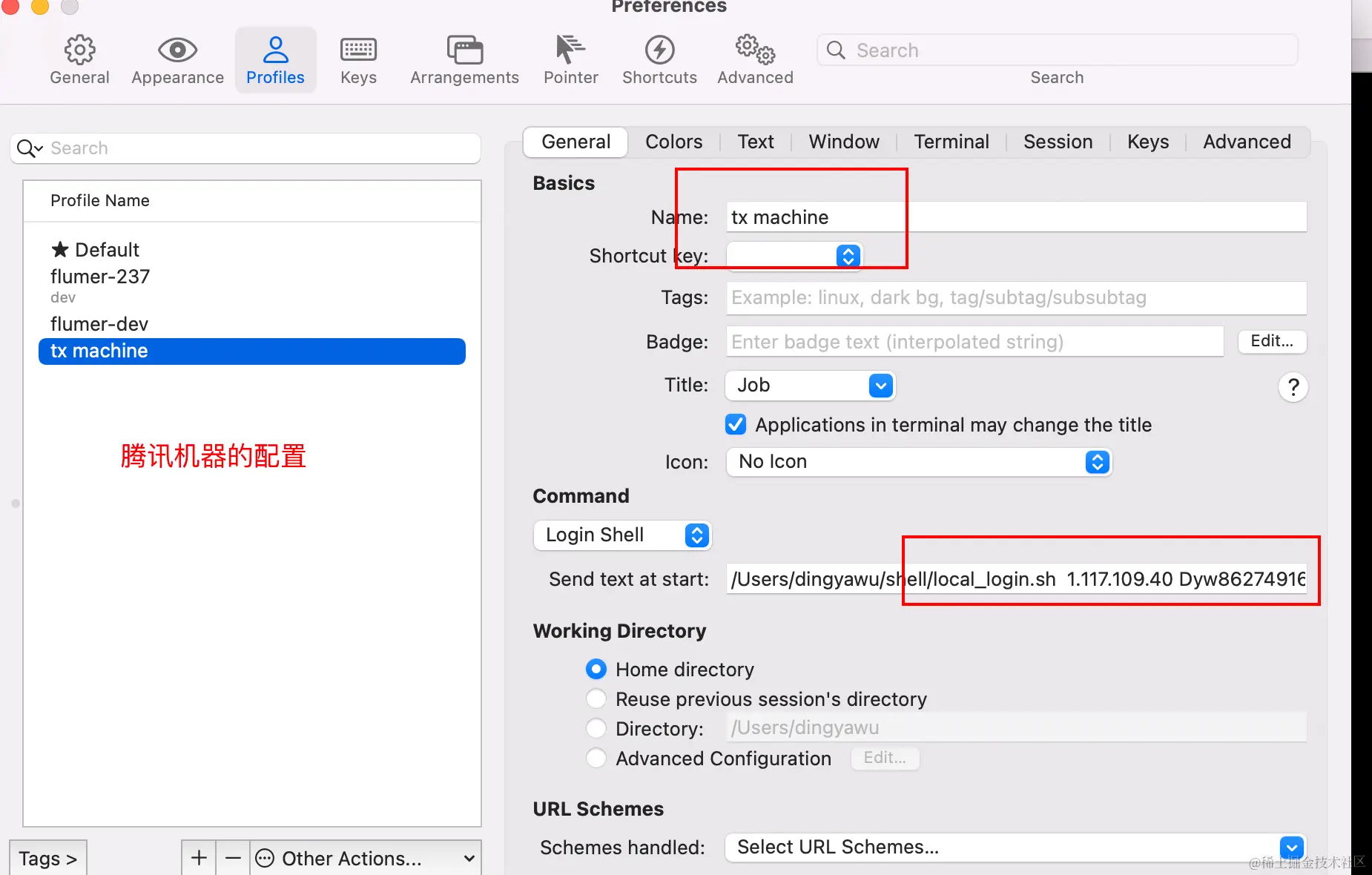Viewport: 1372px width, 875px height.
Task: Open Arrangements window icon
Action: [464, 50]
